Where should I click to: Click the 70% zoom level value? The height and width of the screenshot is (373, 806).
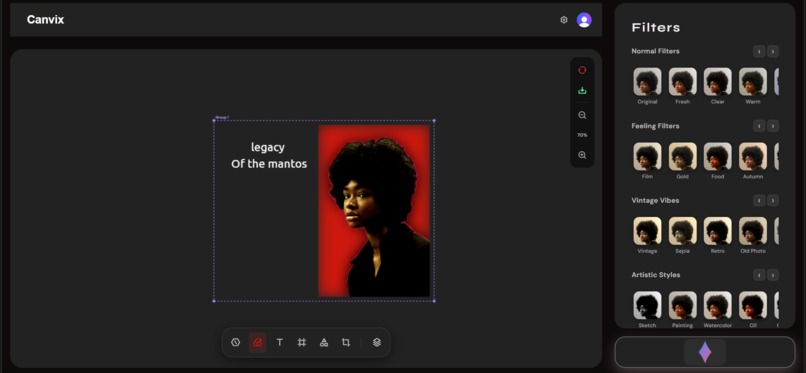click(x=582, y=135)
